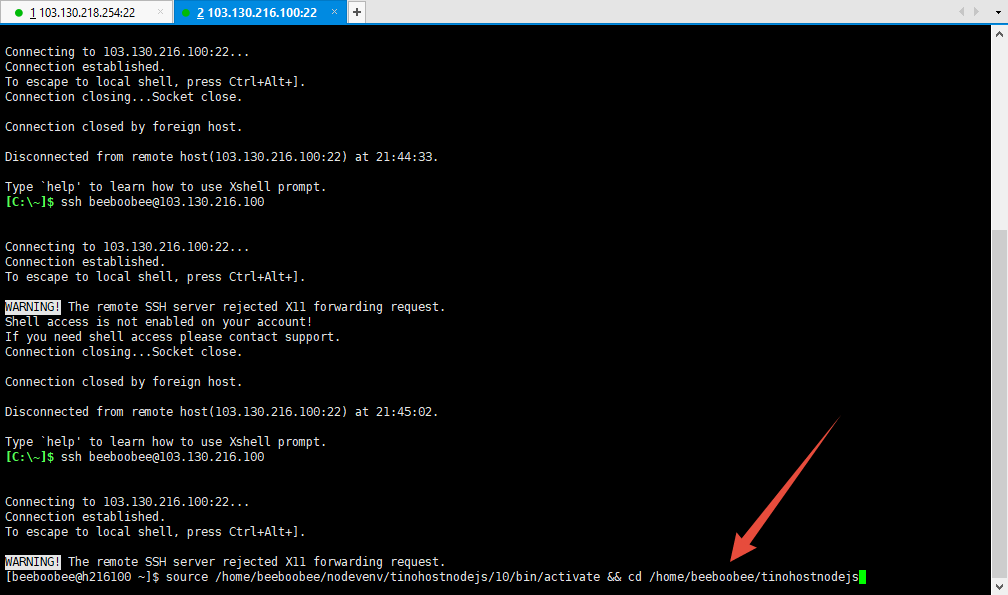Show the next tabs with right arrow
This screenshot has height=595, width=1008.
pos(976,12)
